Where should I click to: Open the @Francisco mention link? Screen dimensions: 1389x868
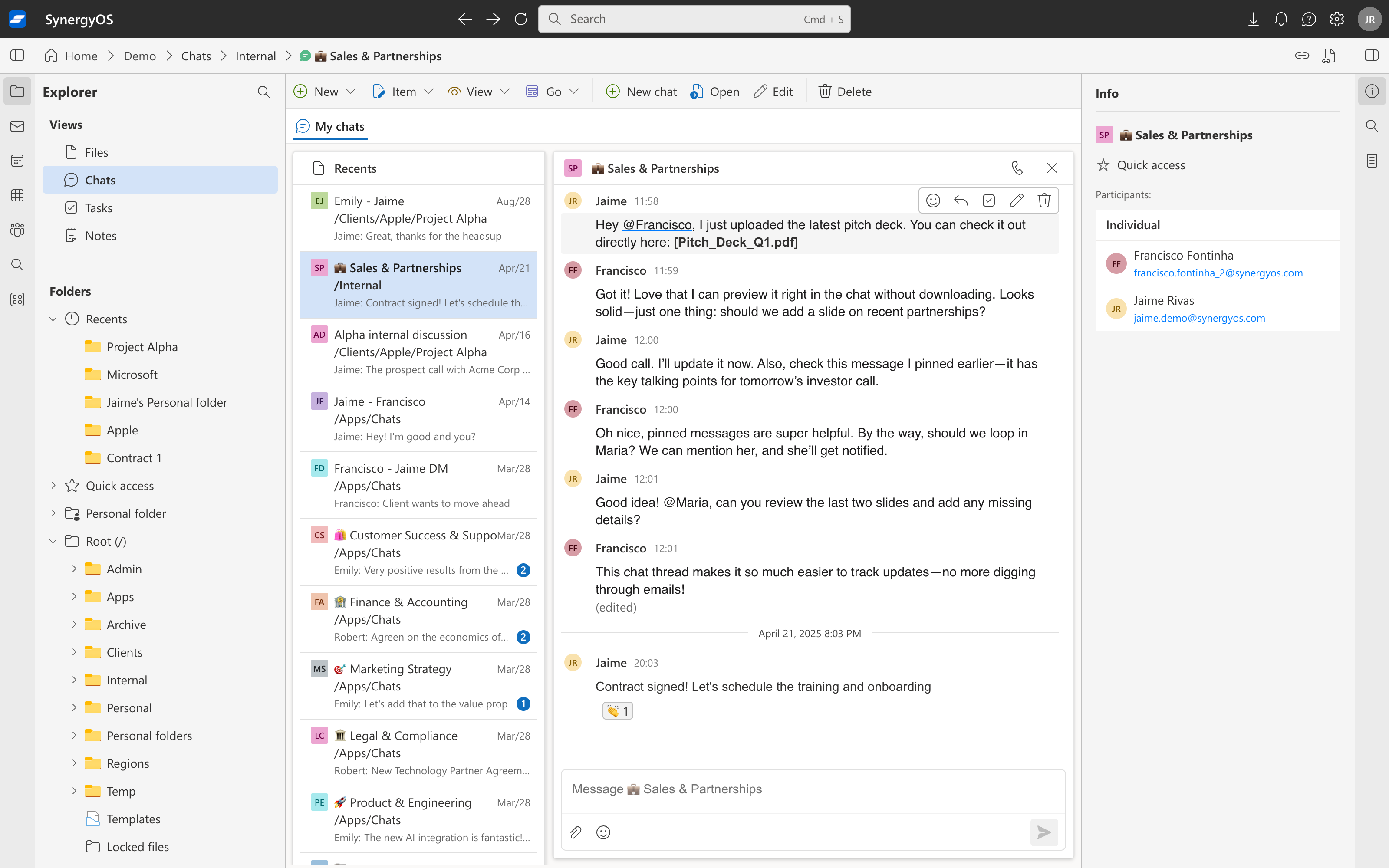coord(657,225)
